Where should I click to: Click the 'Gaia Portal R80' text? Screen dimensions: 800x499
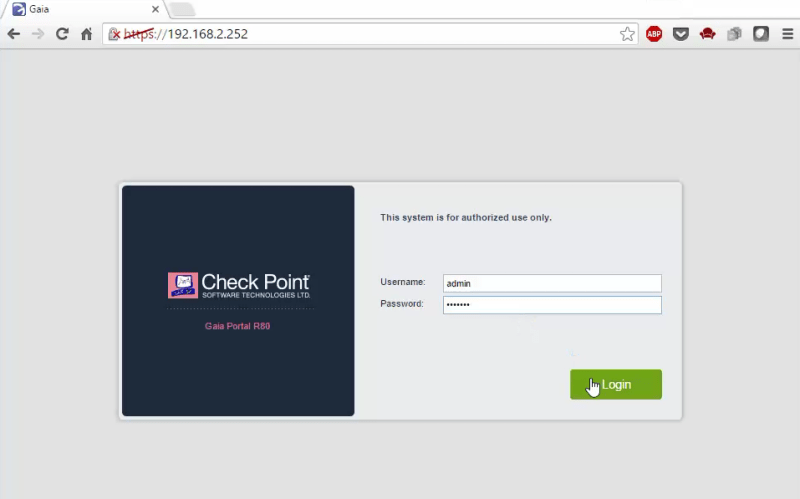[x=238, y=326]
